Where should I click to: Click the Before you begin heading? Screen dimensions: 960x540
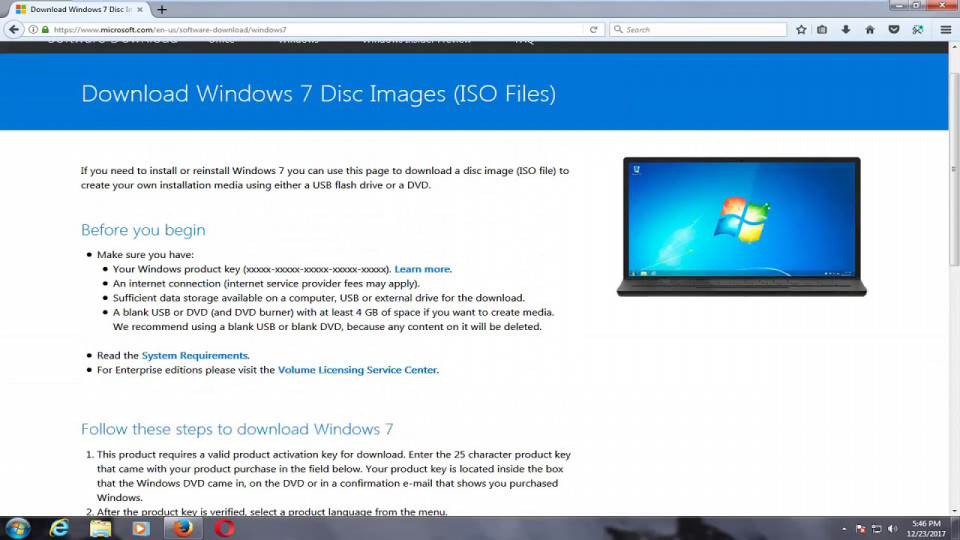143,230
